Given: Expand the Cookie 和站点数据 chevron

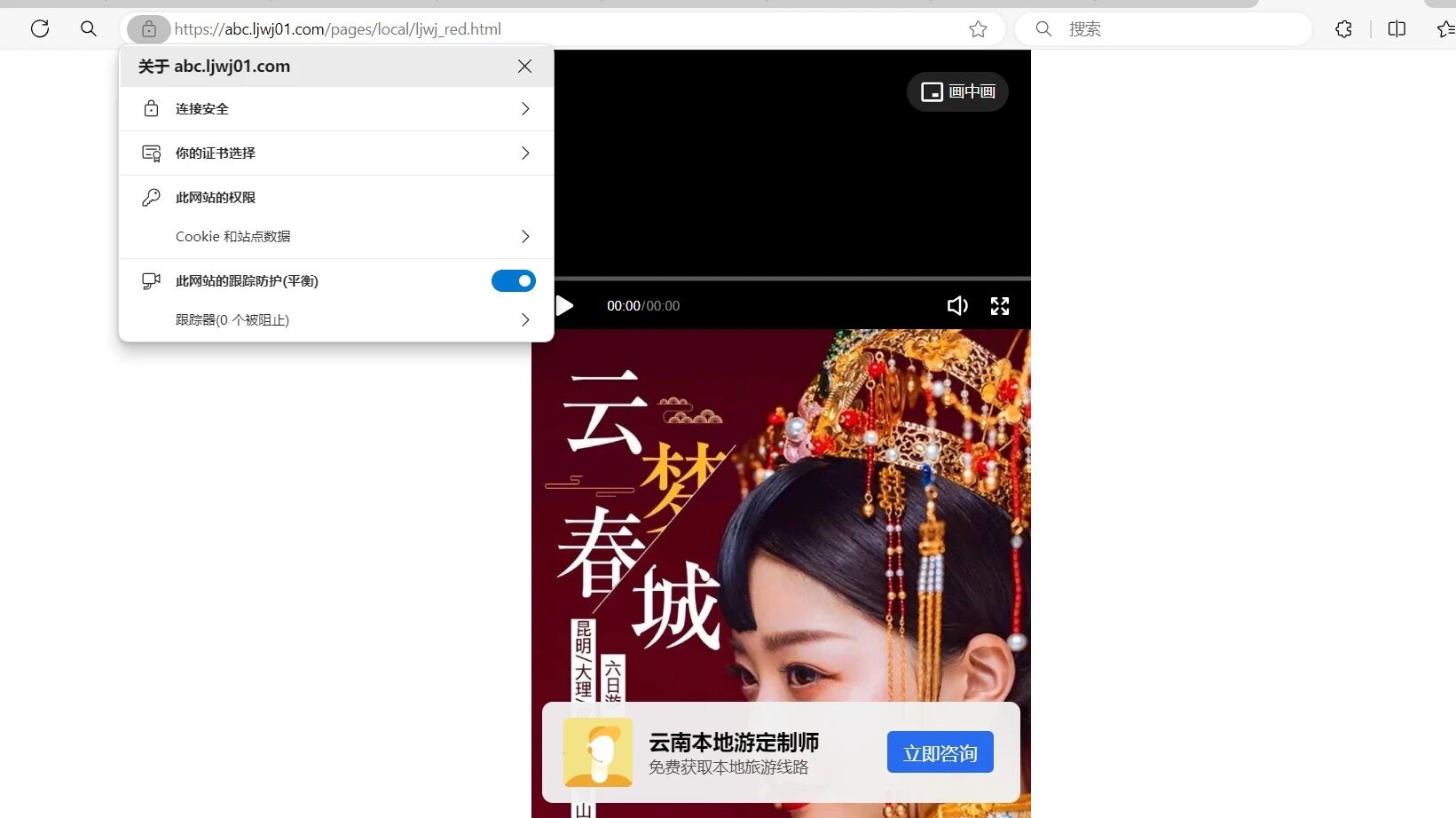Looking at the screenshot, I should [525, 236].
